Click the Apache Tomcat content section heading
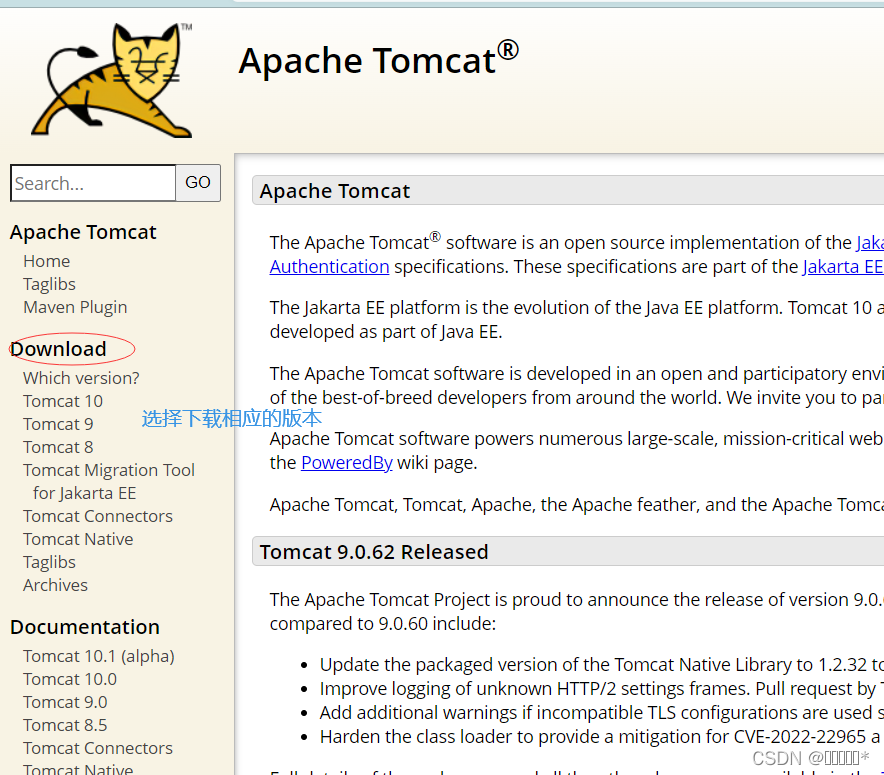This screenshot has height=775, width=884. click(335, 191)
